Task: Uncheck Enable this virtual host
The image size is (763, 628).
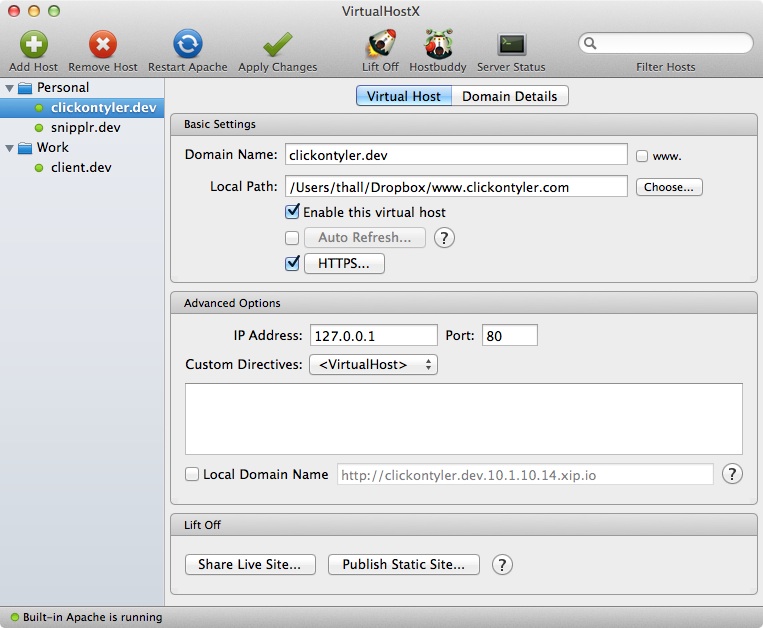Action: click(x=292, y=212)
